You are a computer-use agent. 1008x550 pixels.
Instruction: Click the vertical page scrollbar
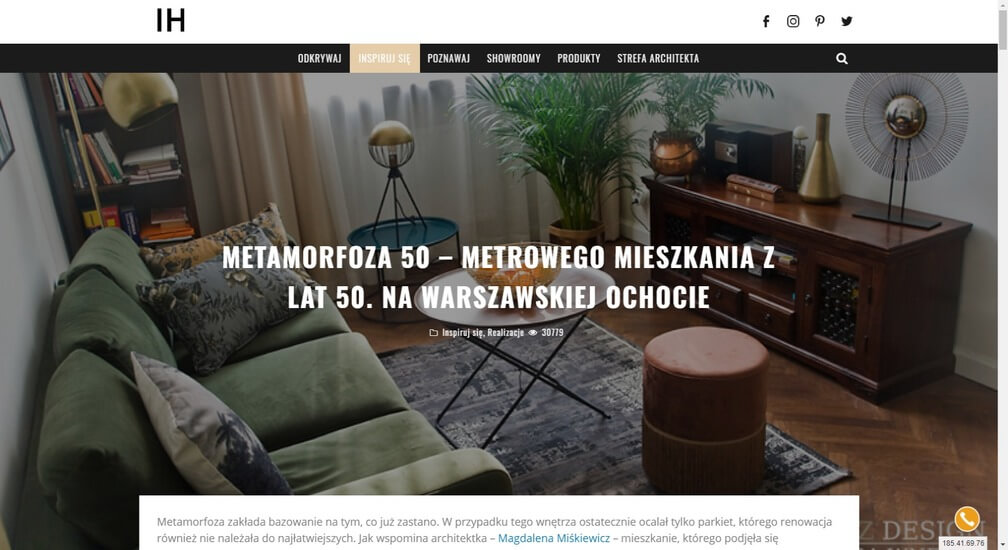click(x=1002, y=275)
